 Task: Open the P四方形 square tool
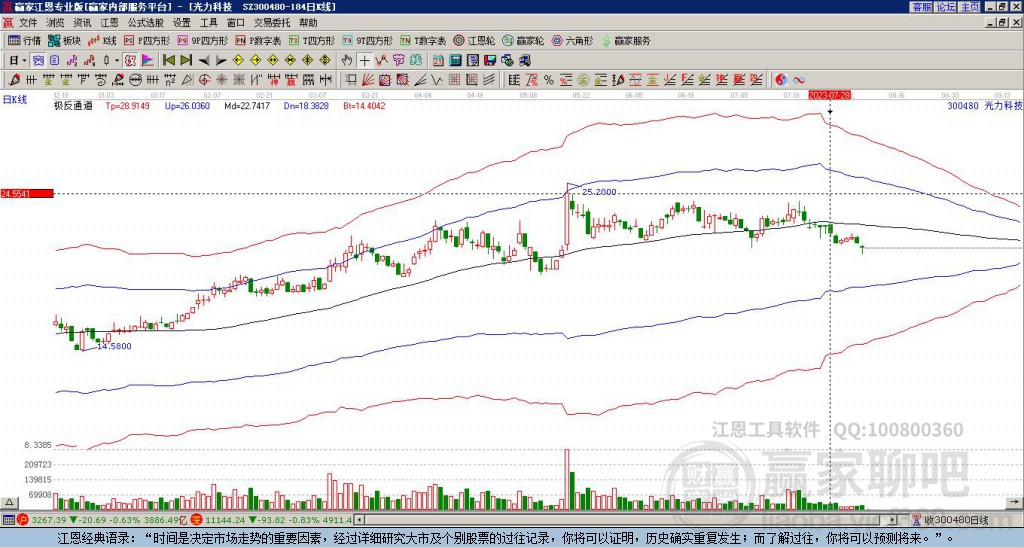point(147,40)
